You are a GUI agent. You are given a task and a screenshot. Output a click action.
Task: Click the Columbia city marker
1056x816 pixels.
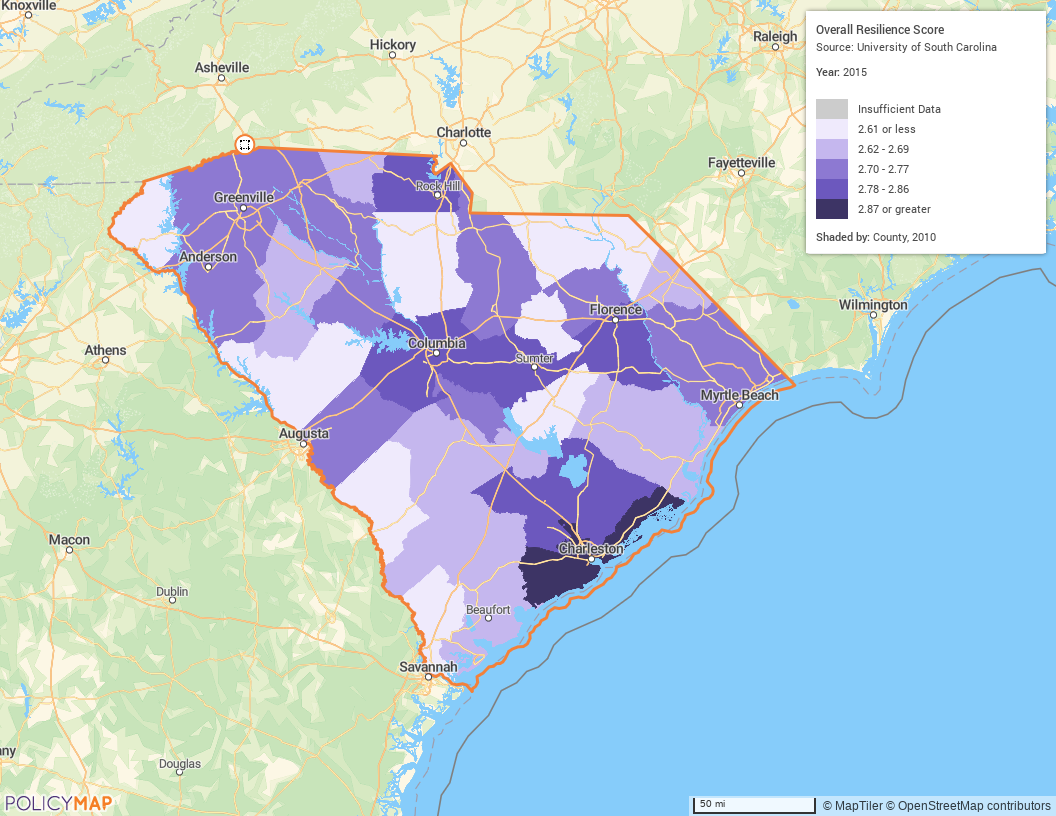(x=436, y=353)
